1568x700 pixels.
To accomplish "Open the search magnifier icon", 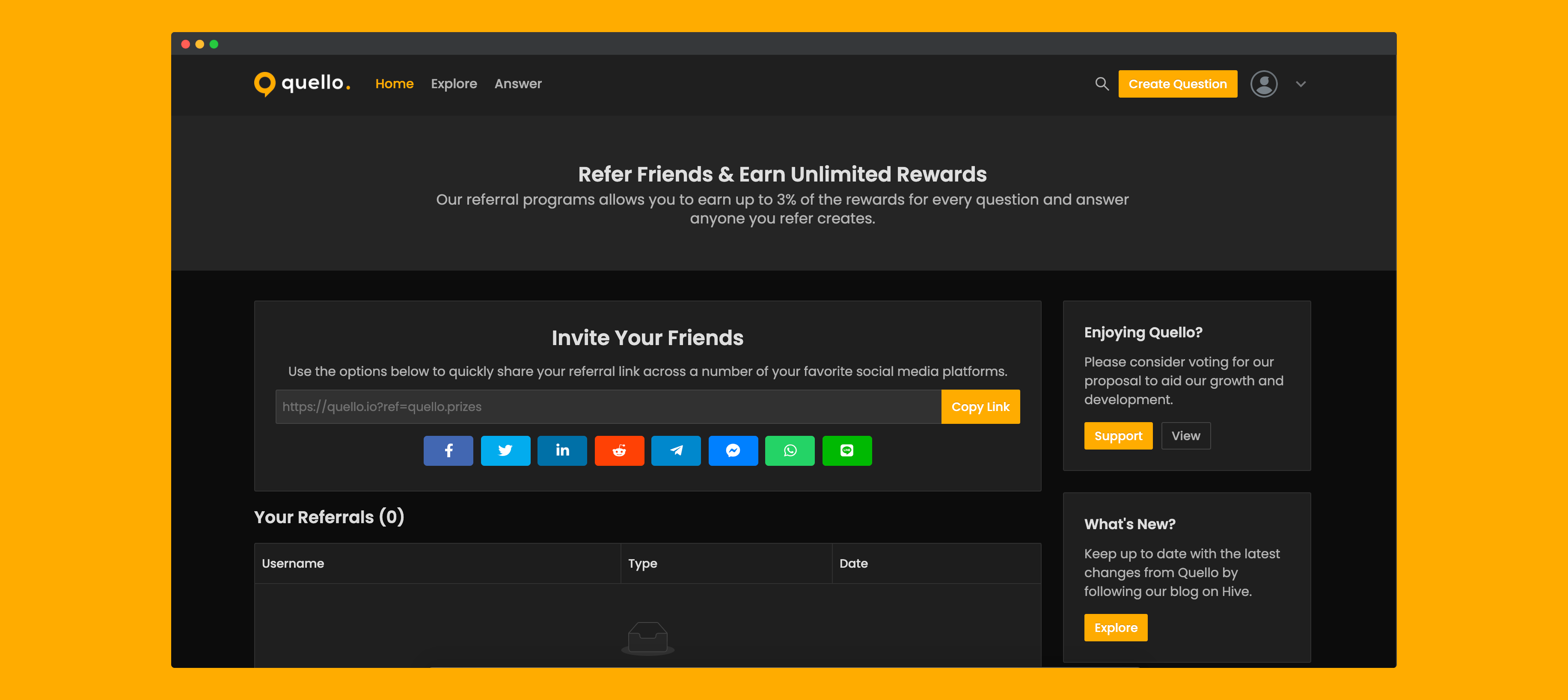I will (1102, 83).
